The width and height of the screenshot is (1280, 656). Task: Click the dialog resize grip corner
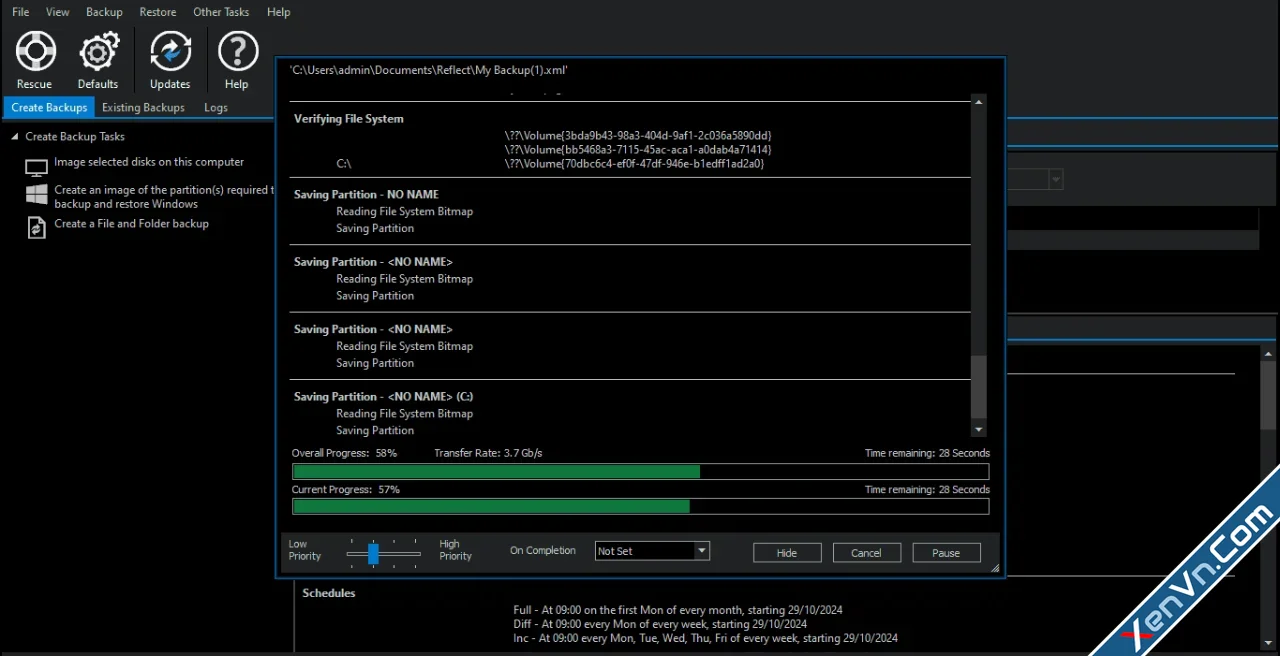tap(994, 568)
